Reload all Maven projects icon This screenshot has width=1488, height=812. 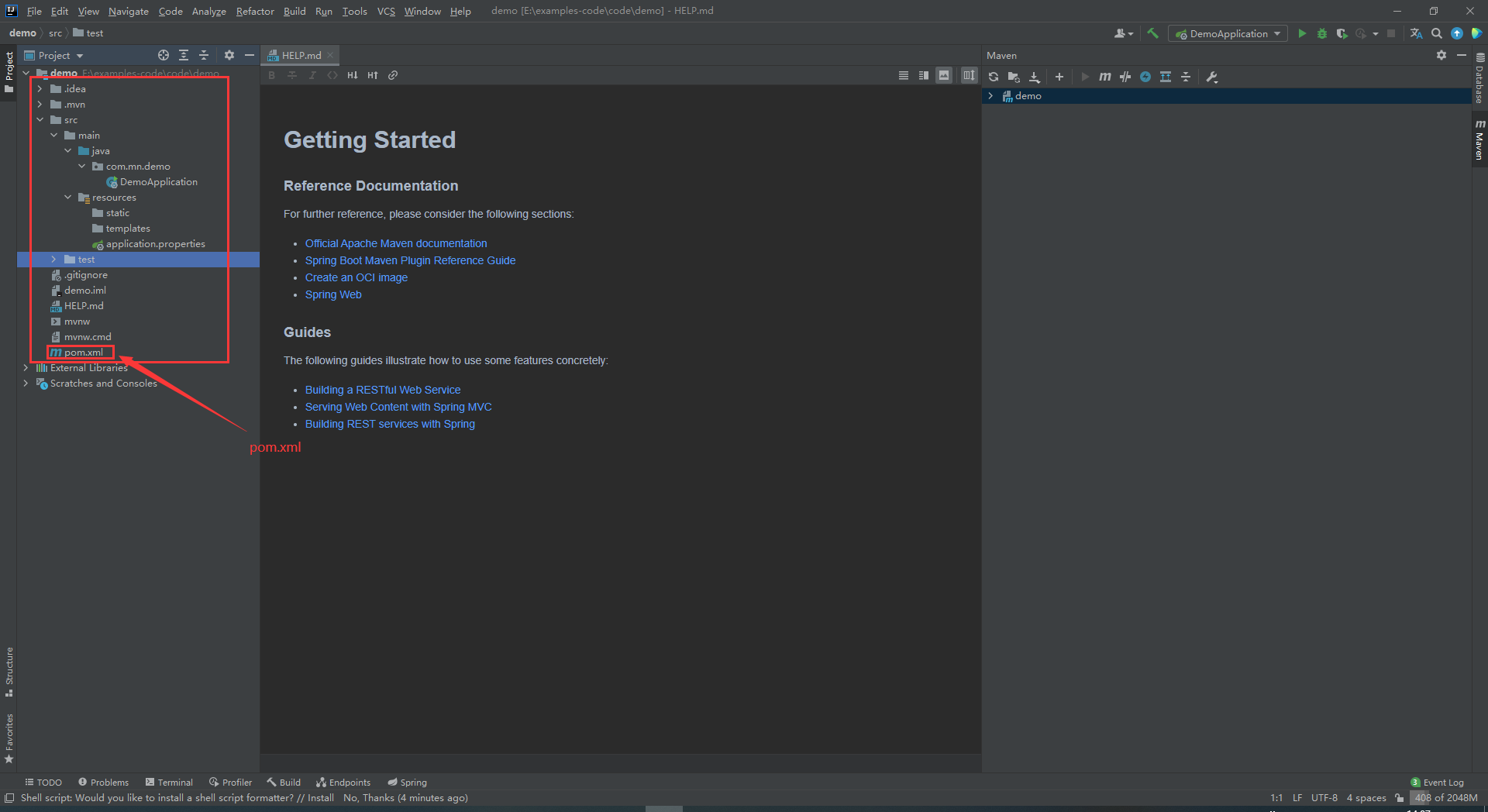point(994,77)
